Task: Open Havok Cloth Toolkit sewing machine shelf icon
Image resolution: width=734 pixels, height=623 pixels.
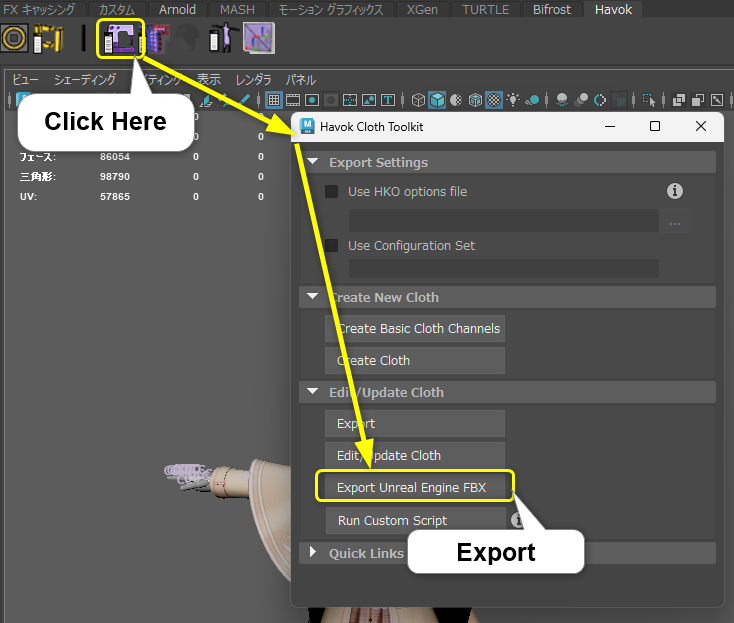Action: point(120,38)
